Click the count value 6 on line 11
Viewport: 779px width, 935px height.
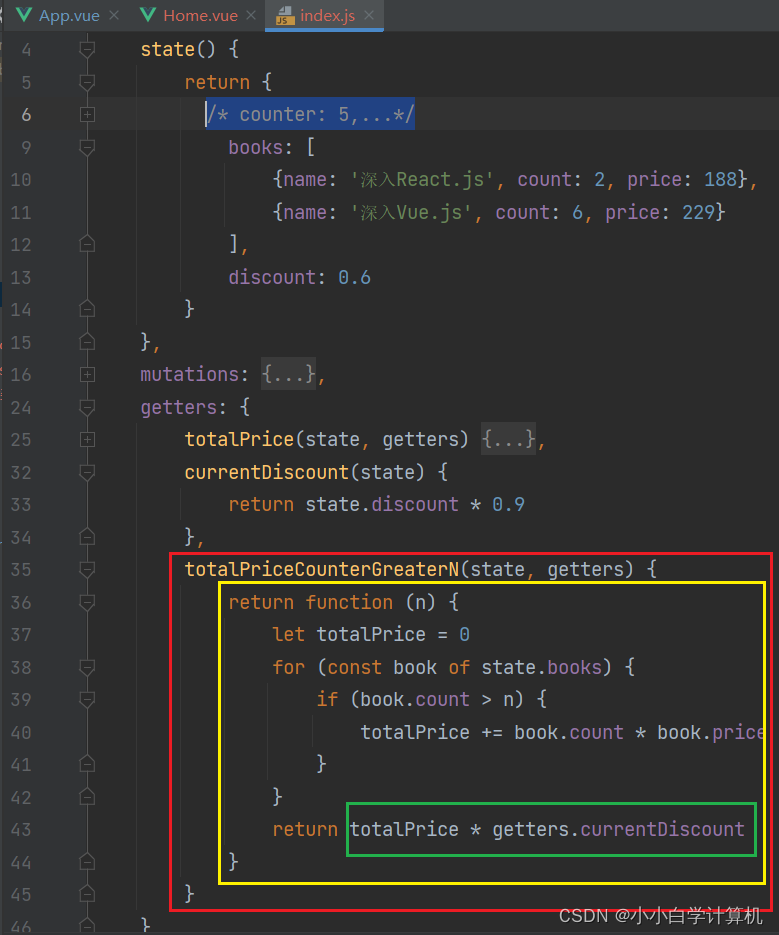coord(577,212)
